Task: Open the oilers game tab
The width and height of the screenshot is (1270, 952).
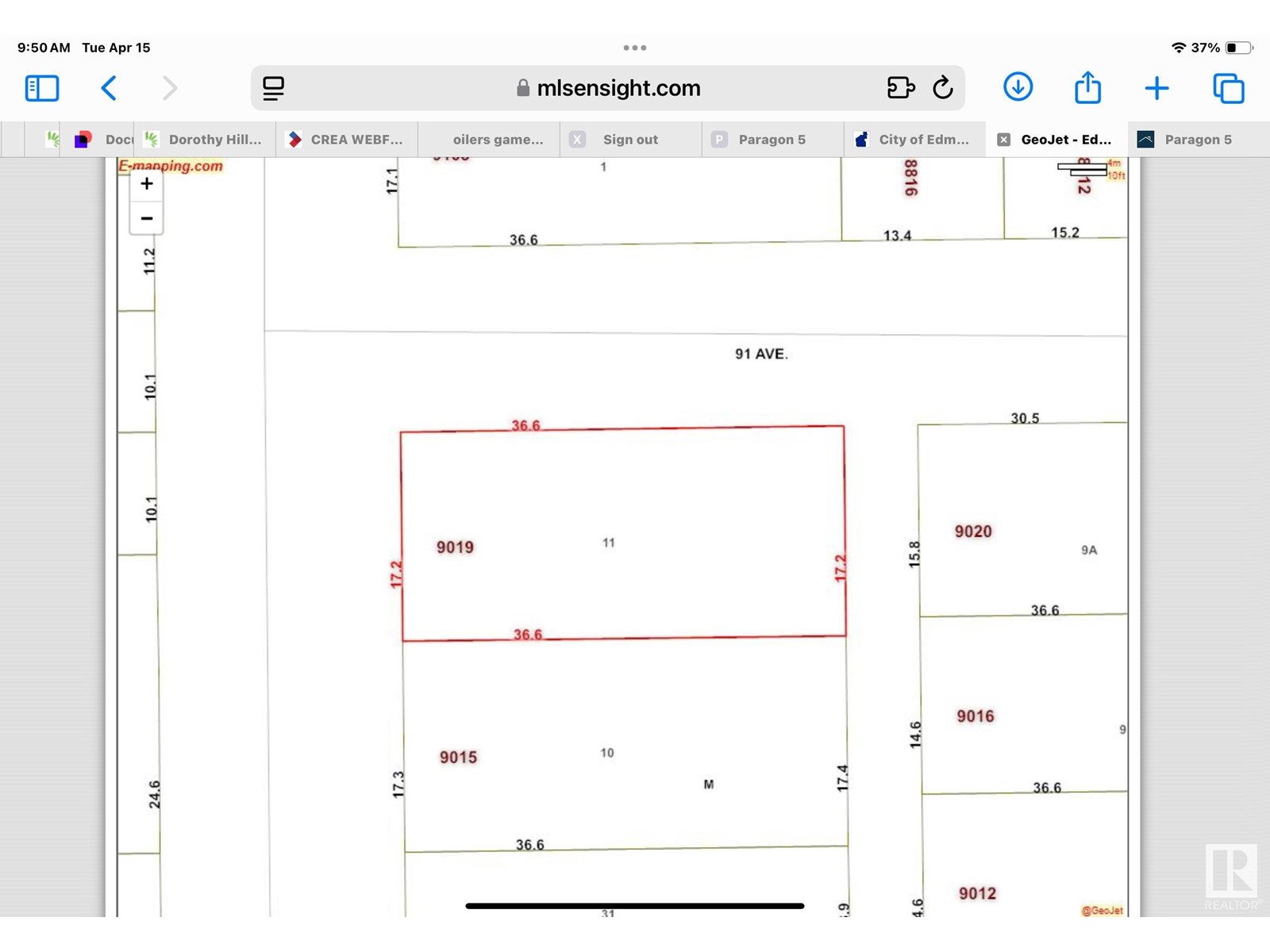Action: (x=489, y=140)
